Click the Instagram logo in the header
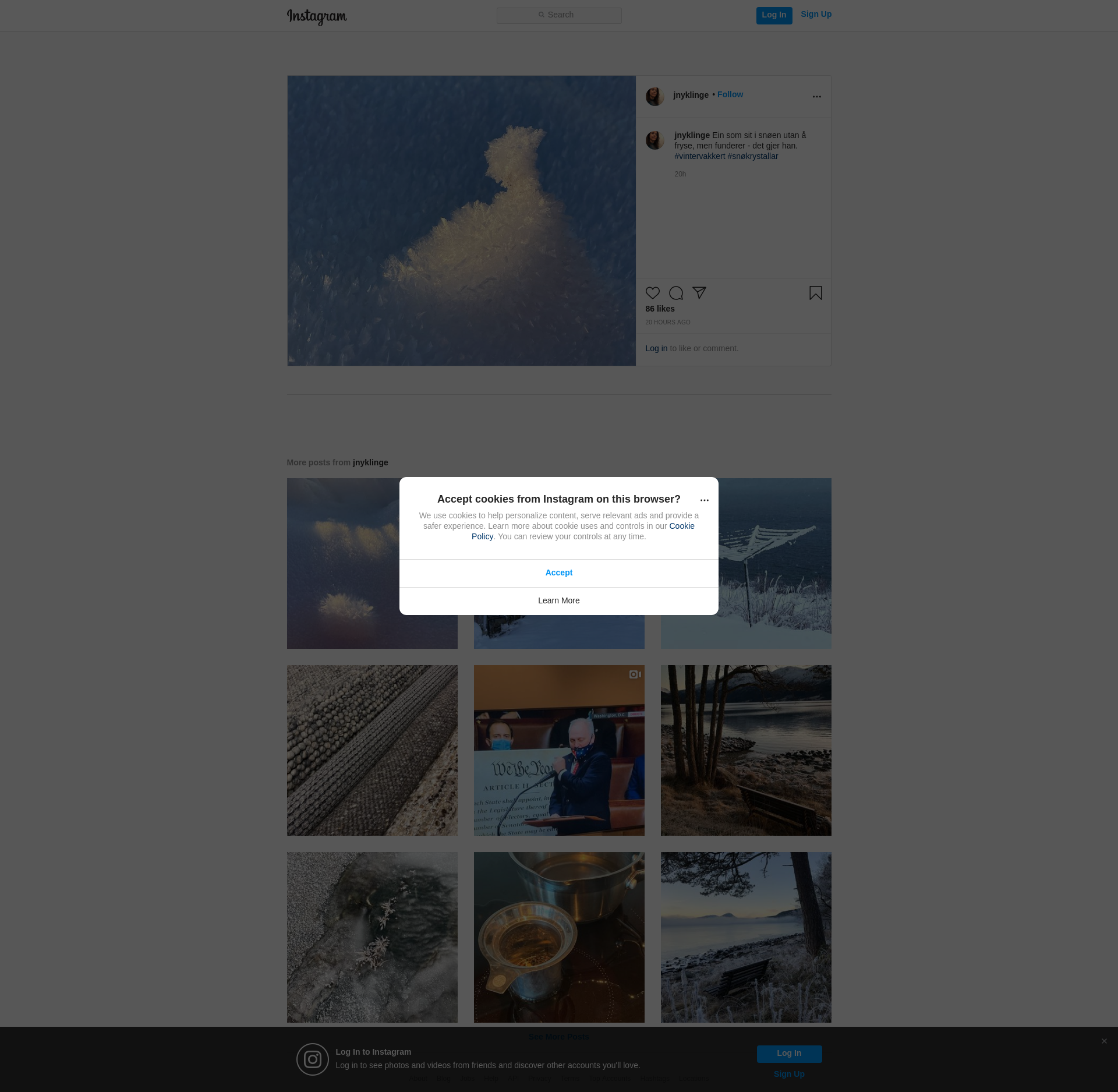 click(x=317, y=16)
